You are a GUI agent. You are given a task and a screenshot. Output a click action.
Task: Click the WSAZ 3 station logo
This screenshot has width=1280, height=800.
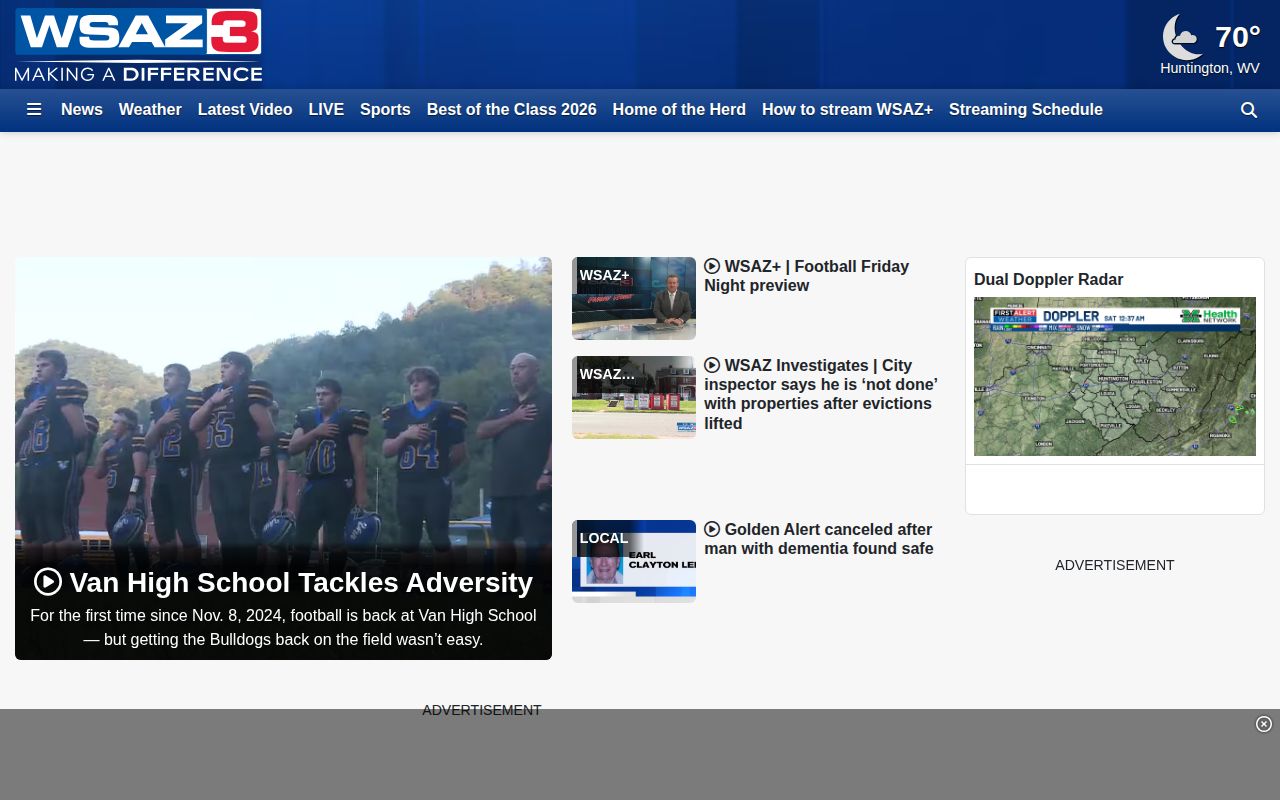(x=138, y=45)
